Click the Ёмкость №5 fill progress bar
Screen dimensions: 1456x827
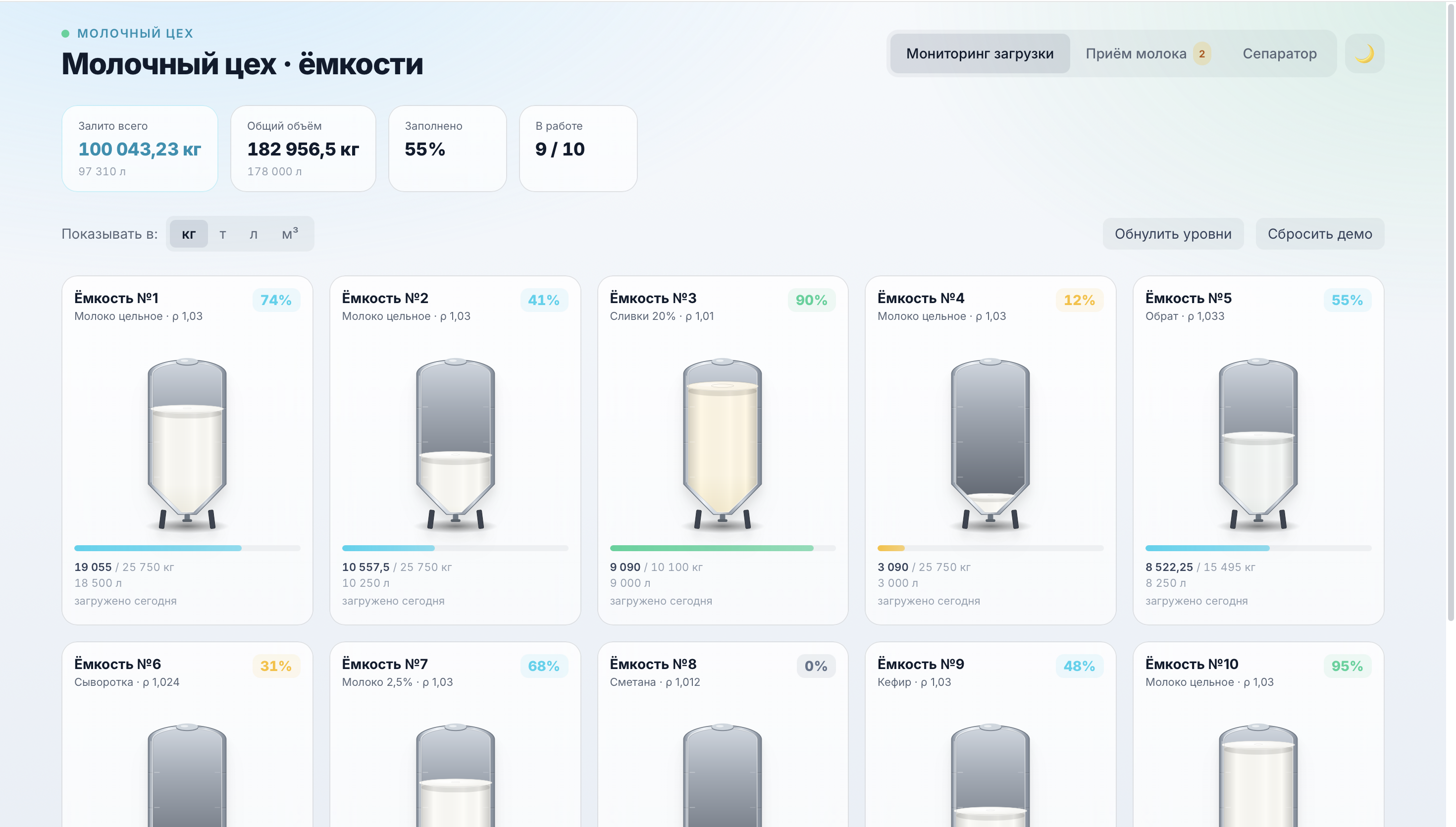[1258, 548]
